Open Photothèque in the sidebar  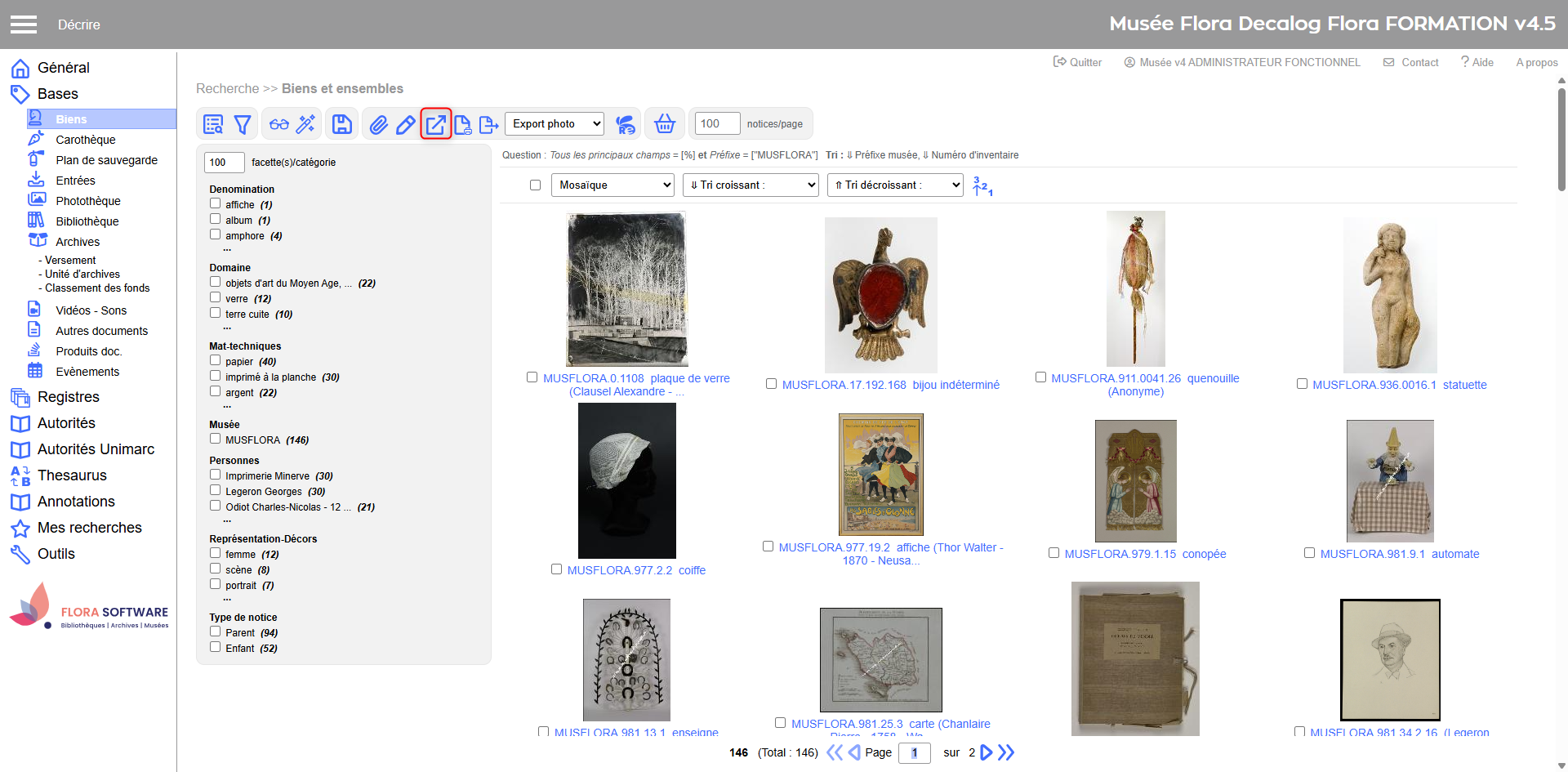click(x=88, y=201)
